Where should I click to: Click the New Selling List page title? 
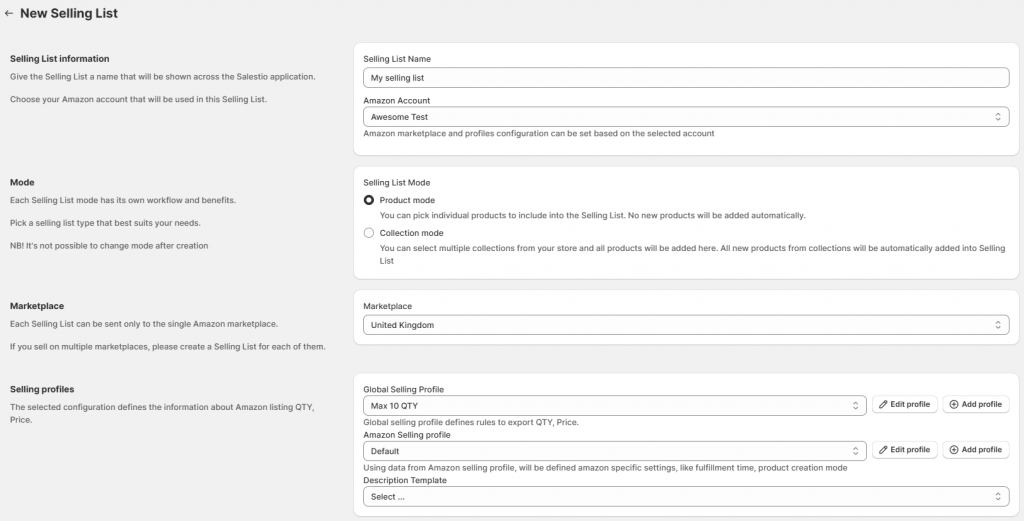(x=69, y=13)
